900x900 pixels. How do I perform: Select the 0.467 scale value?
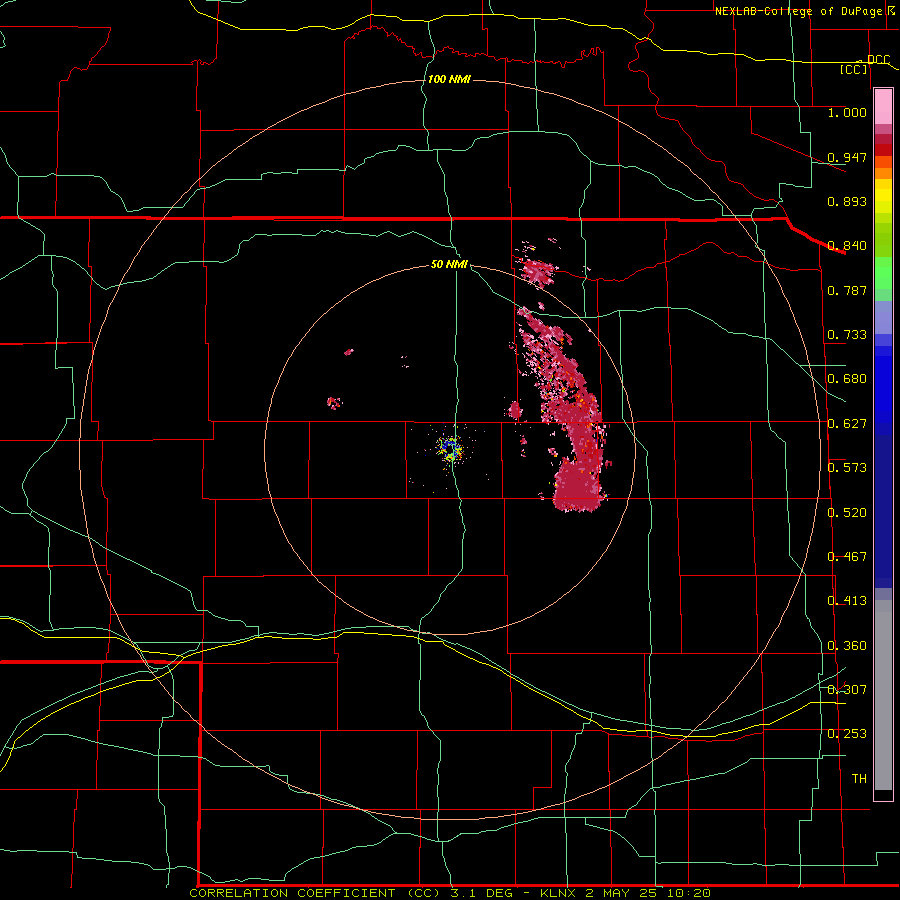pyautogui.click(x=847, y=557)
